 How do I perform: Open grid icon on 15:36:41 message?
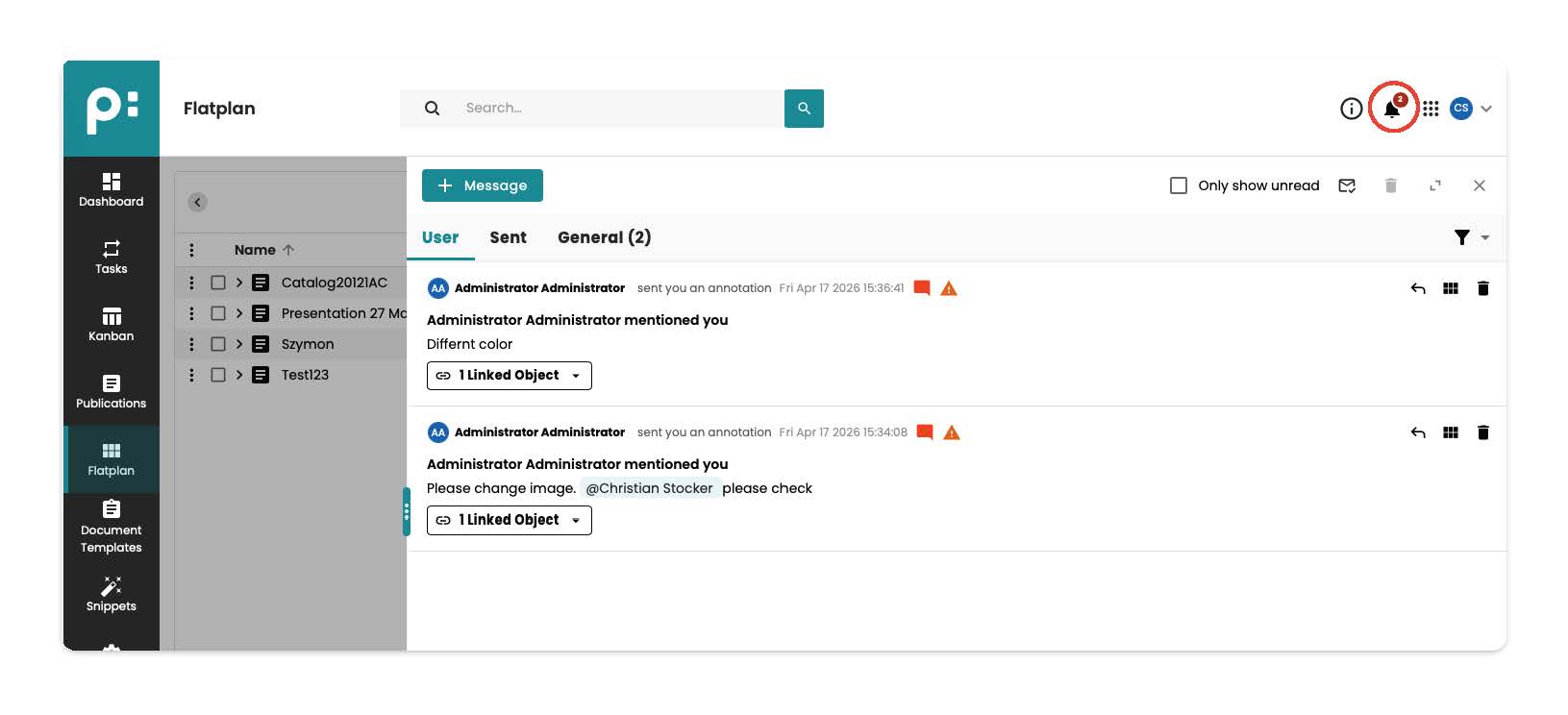[1451, 288]
